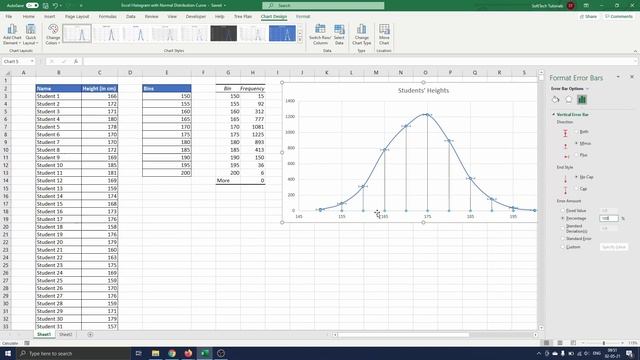Open File Explorer from taskbar

click(x=156, y=353)
